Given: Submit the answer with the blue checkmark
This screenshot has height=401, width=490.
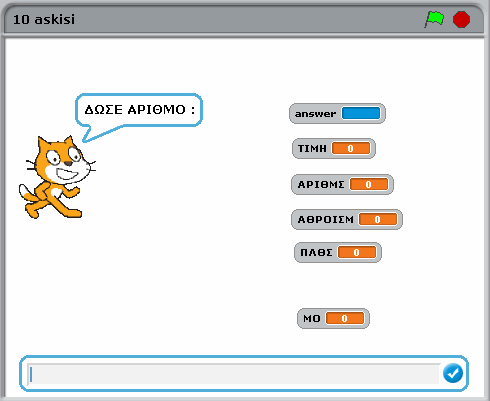Looking at the screenshot, I should pos(453,373).
